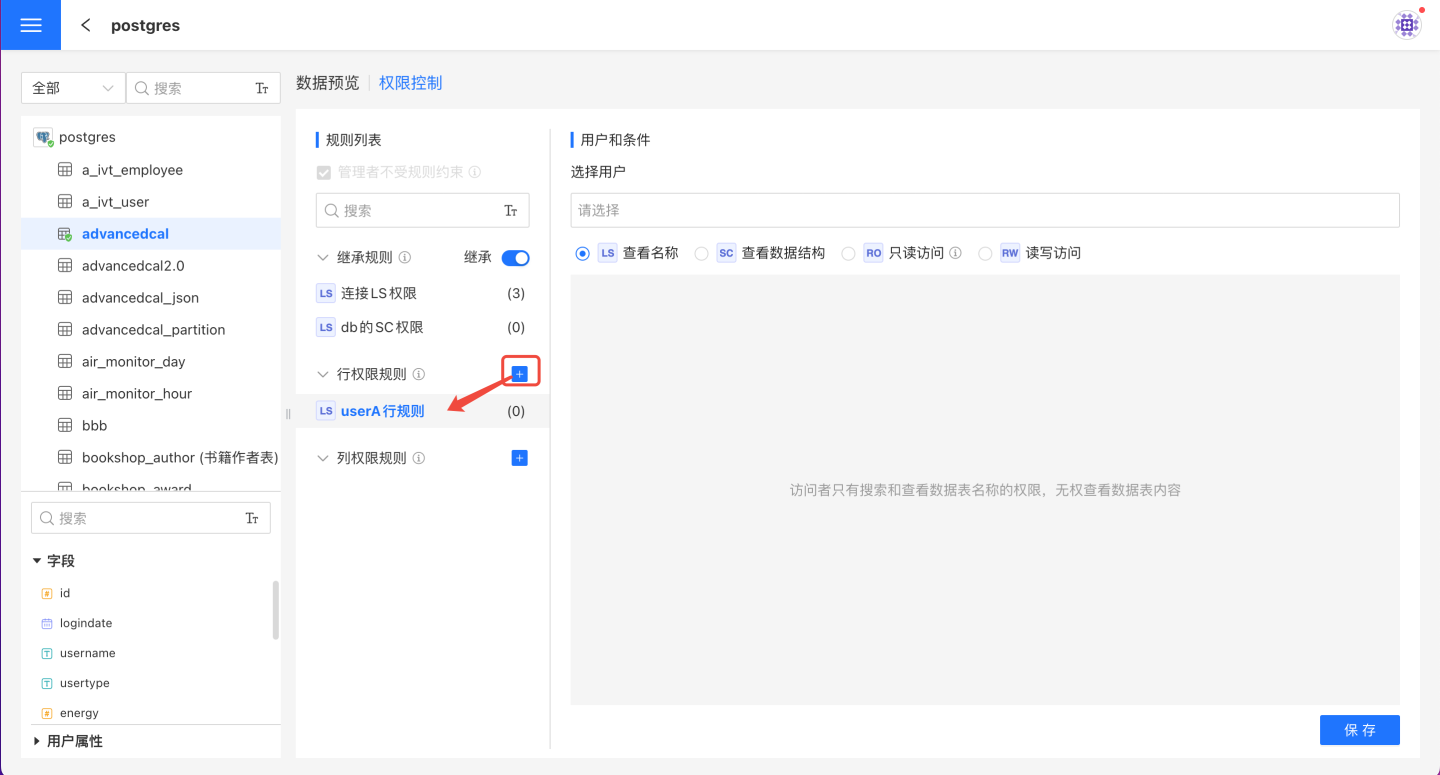Image resolution: width=1440 pixels, height=775 pixels.
Task: Open the 全部 filter dropdown
Action: click(x=73, y=88)
